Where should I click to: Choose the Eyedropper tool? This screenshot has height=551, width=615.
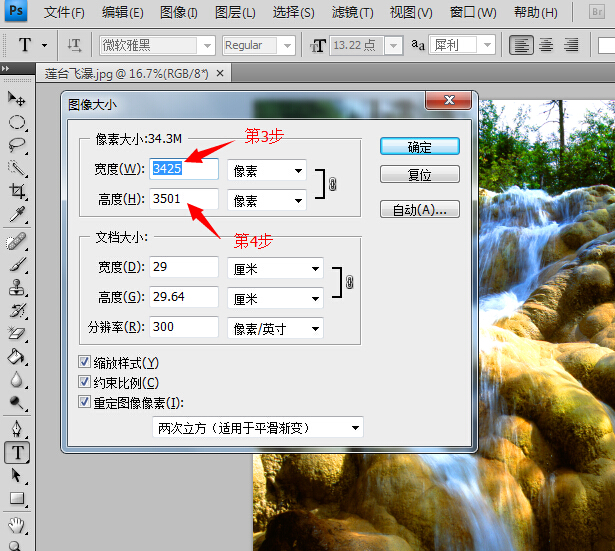(17, 215)
